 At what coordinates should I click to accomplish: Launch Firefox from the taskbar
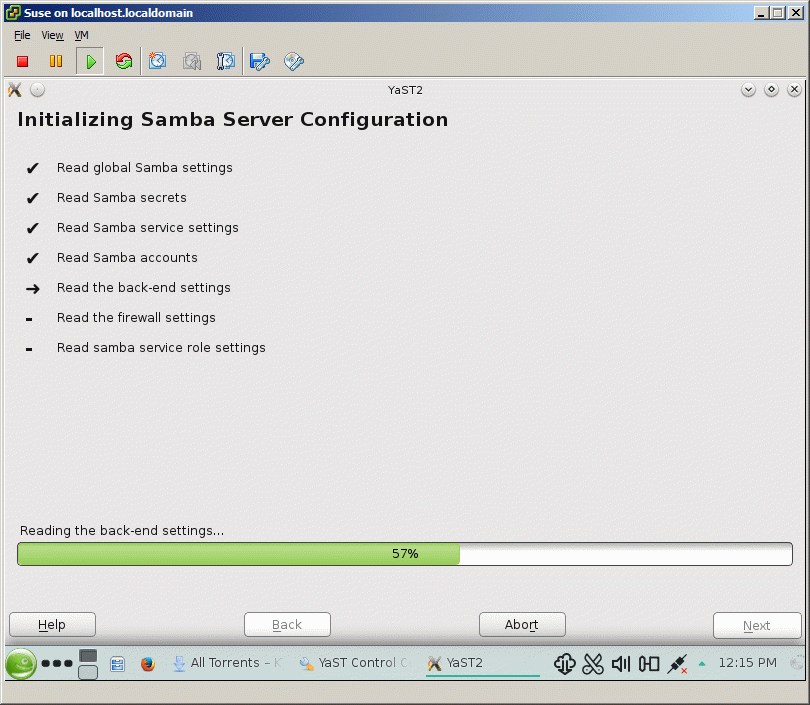coord(148,664)
